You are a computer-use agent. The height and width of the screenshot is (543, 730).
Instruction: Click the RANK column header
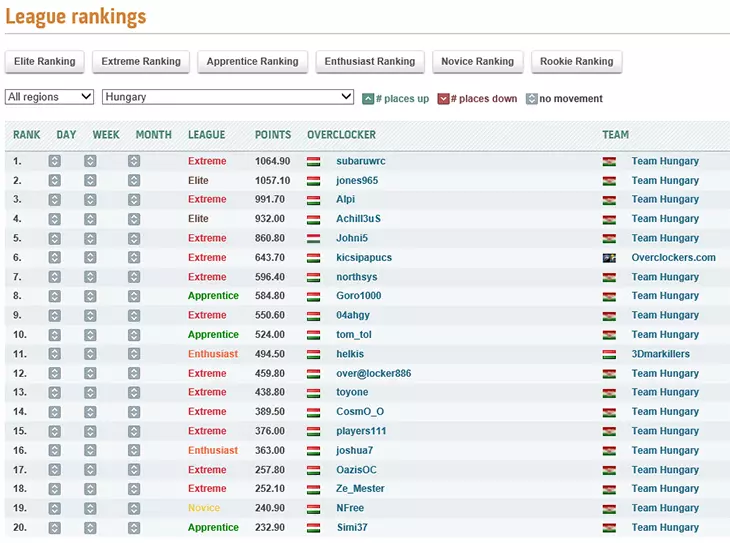27,135
